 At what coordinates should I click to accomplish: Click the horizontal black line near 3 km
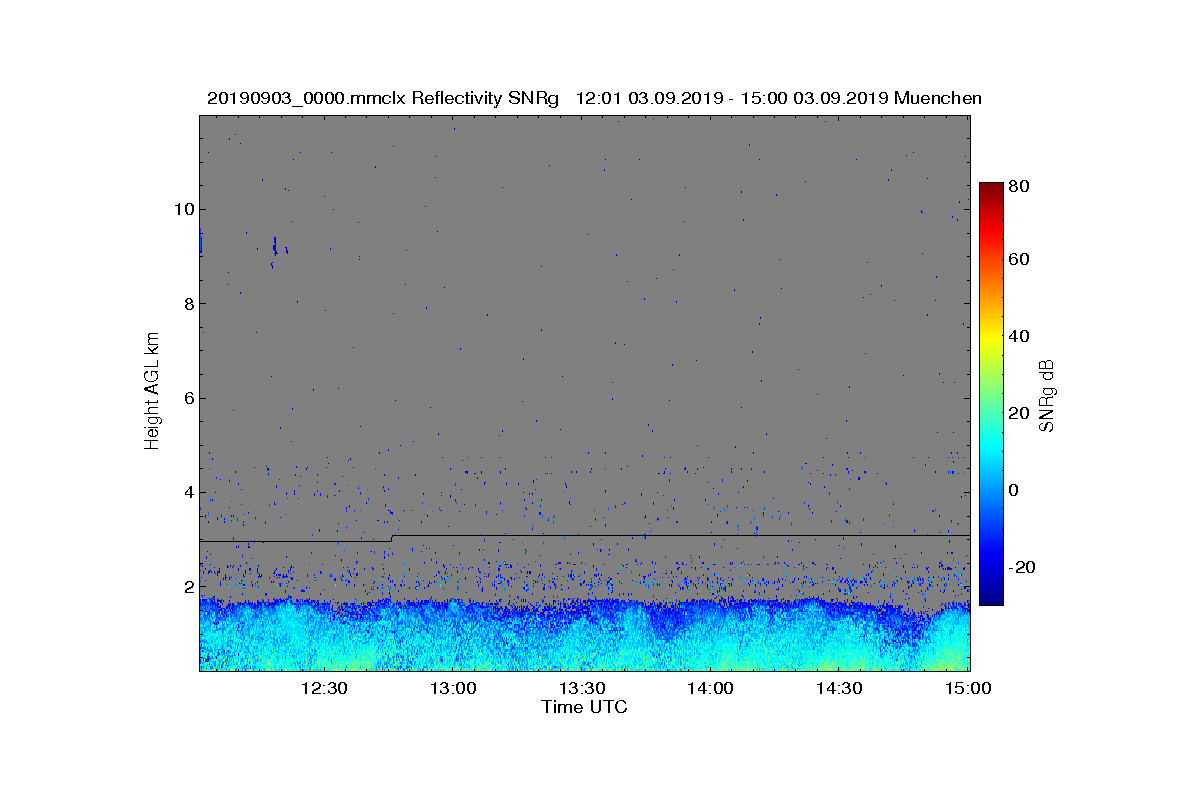point(585,537)
